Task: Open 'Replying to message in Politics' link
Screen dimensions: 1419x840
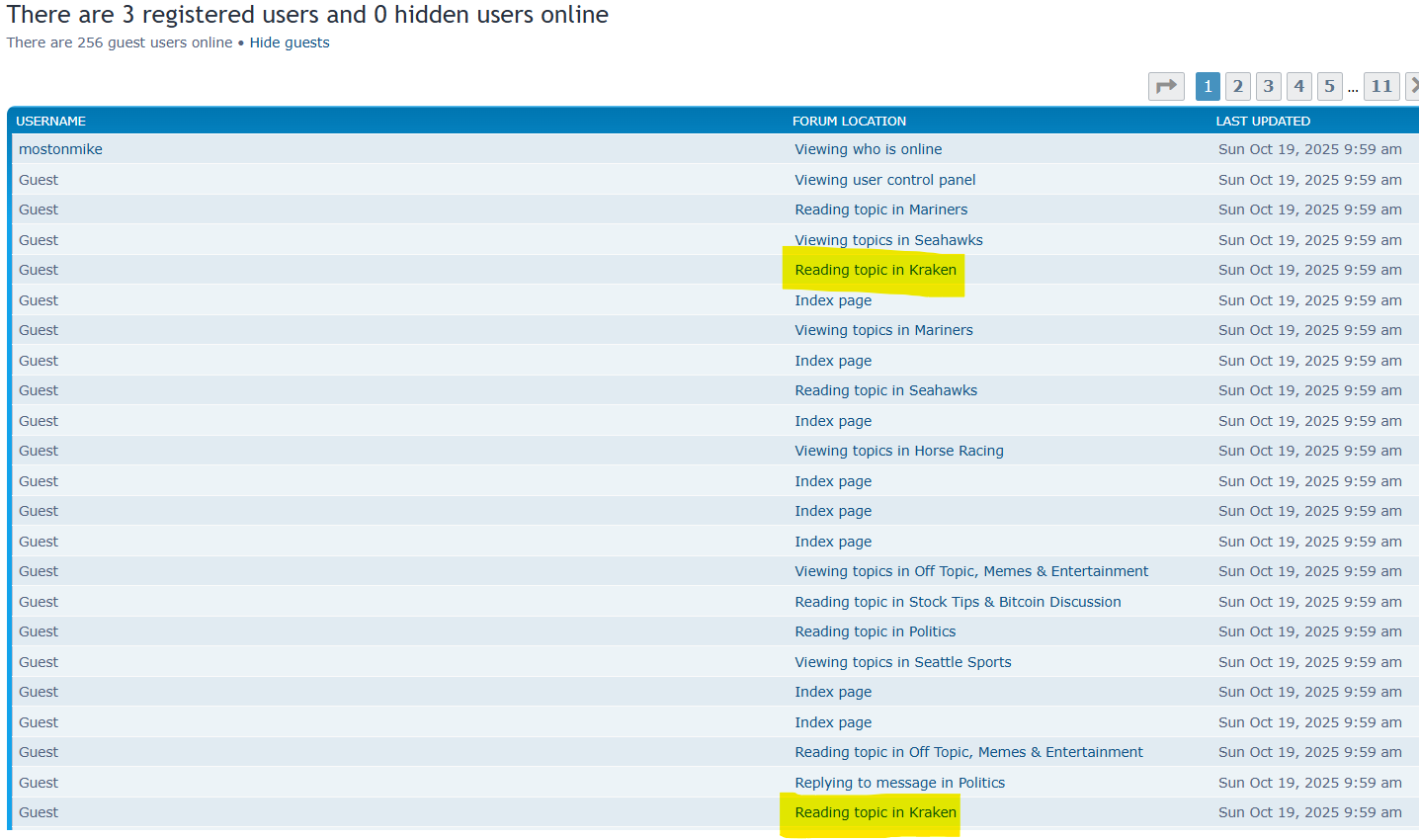Action: point(899,783)
